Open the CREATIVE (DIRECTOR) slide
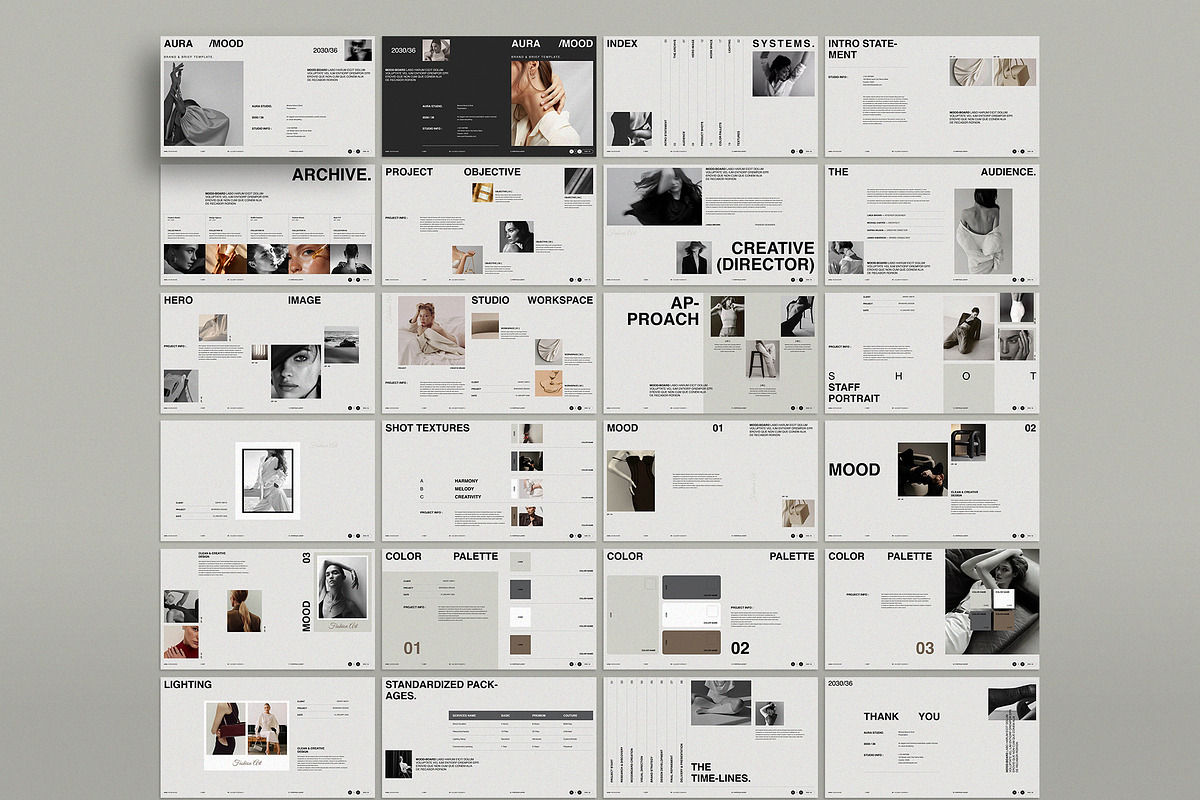 [x=710, y=224]
